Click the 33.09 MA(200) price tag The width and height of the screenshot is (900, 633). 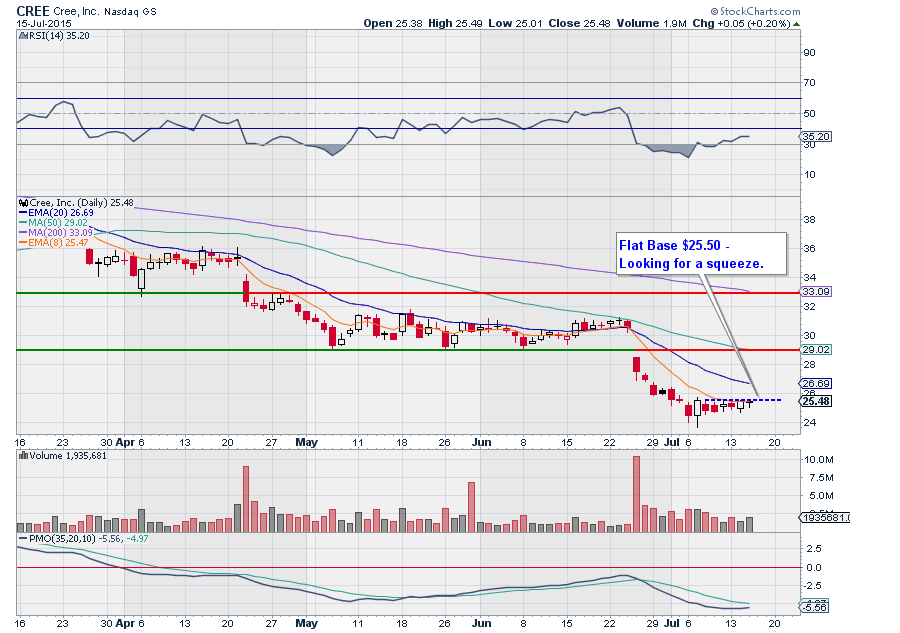816,292
